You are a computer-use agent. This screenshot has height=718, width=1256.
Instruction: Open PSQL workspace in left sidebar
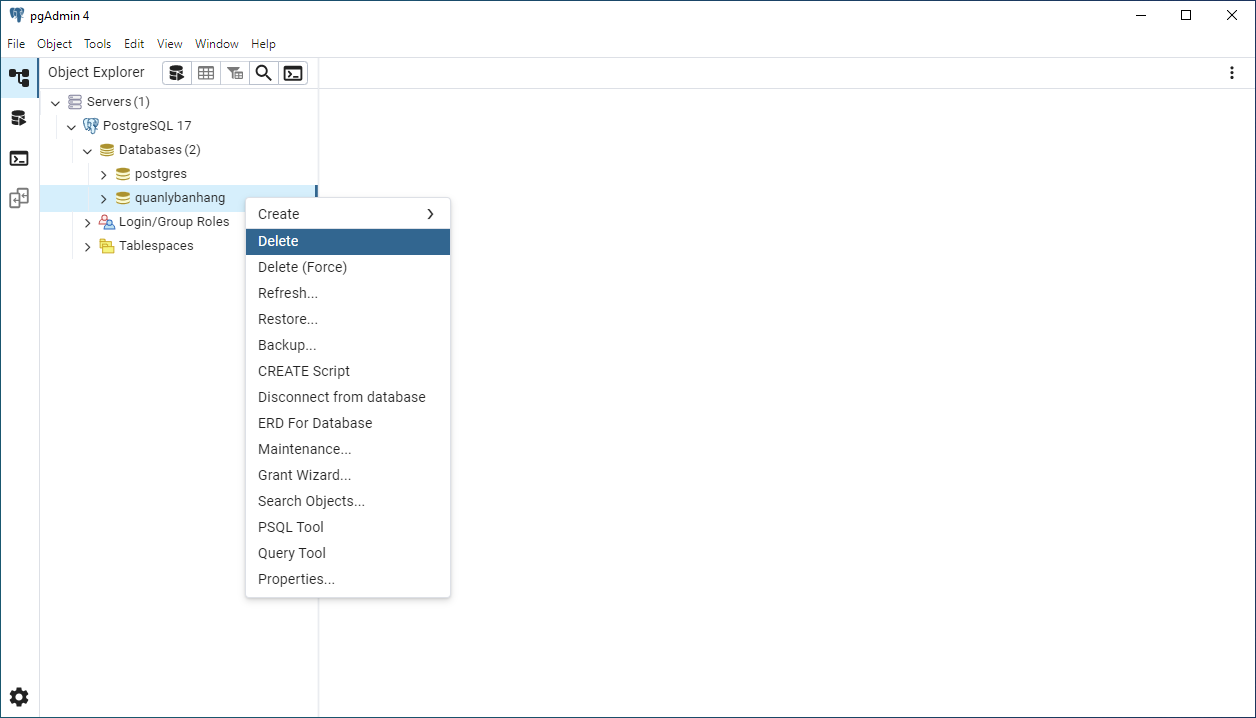coord(19,158)
